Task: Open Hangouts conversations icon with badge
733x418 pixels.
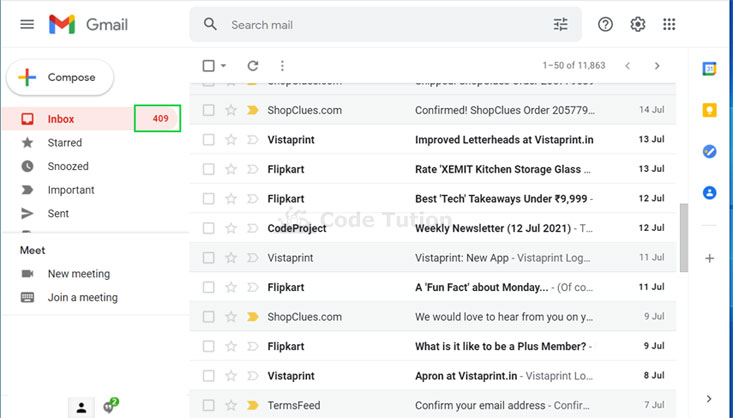Action: point(110,406)
